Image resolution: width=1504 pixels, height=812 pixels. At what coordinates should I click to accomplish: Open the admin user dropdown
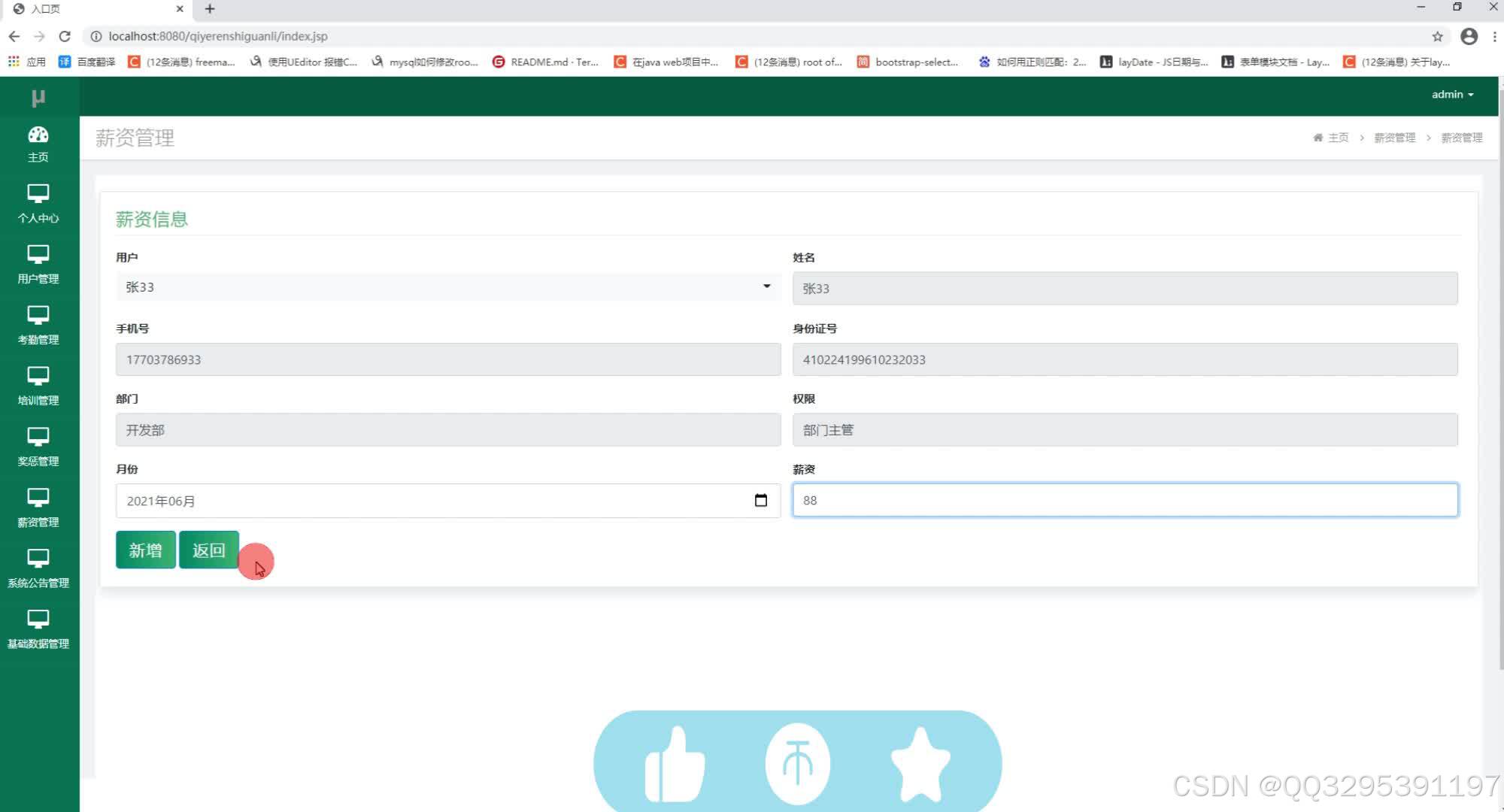click(1452, 95)
